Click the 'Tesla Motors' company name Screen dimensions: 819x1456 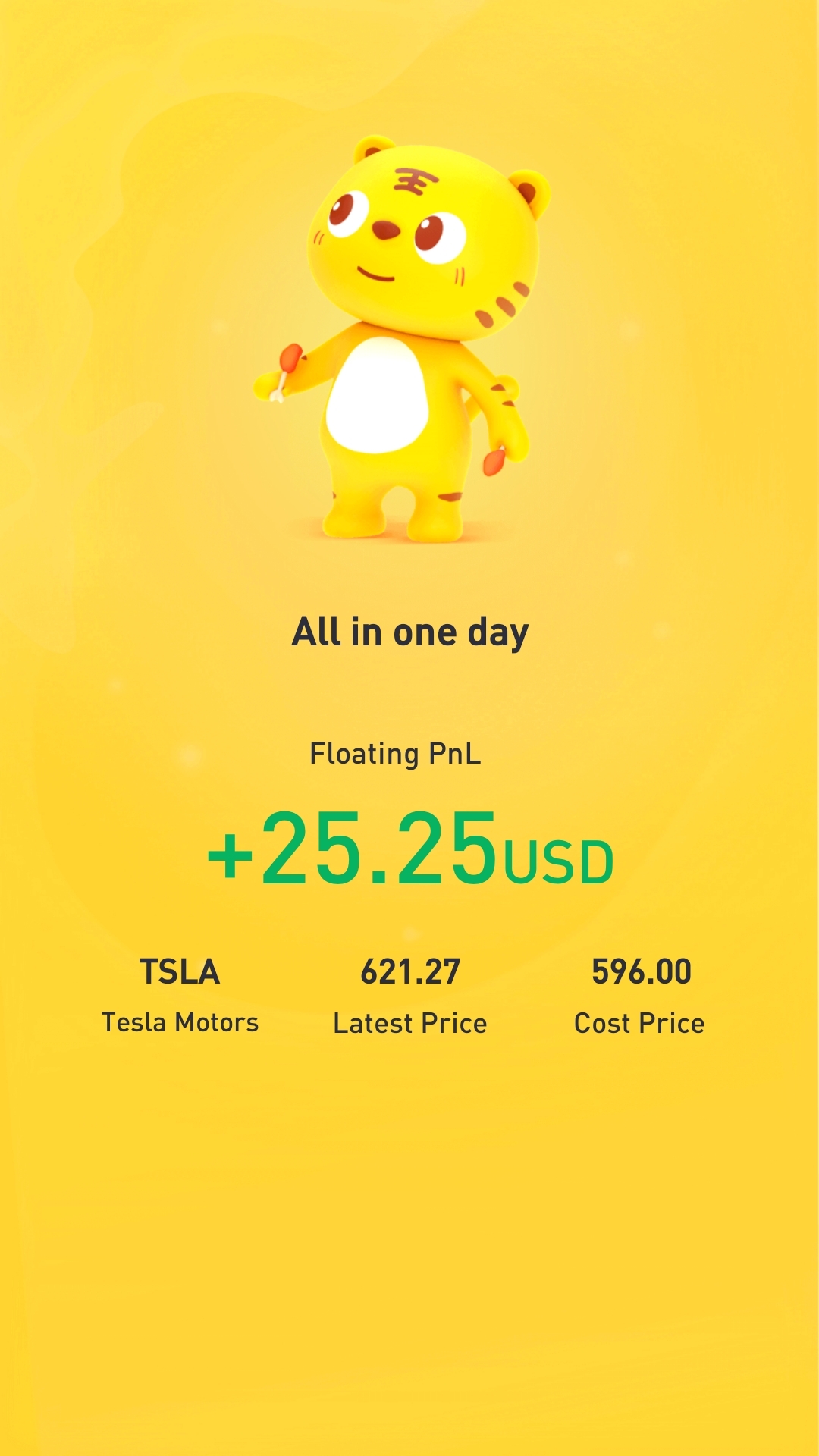pyautogui.click(x=180, y=1022)
